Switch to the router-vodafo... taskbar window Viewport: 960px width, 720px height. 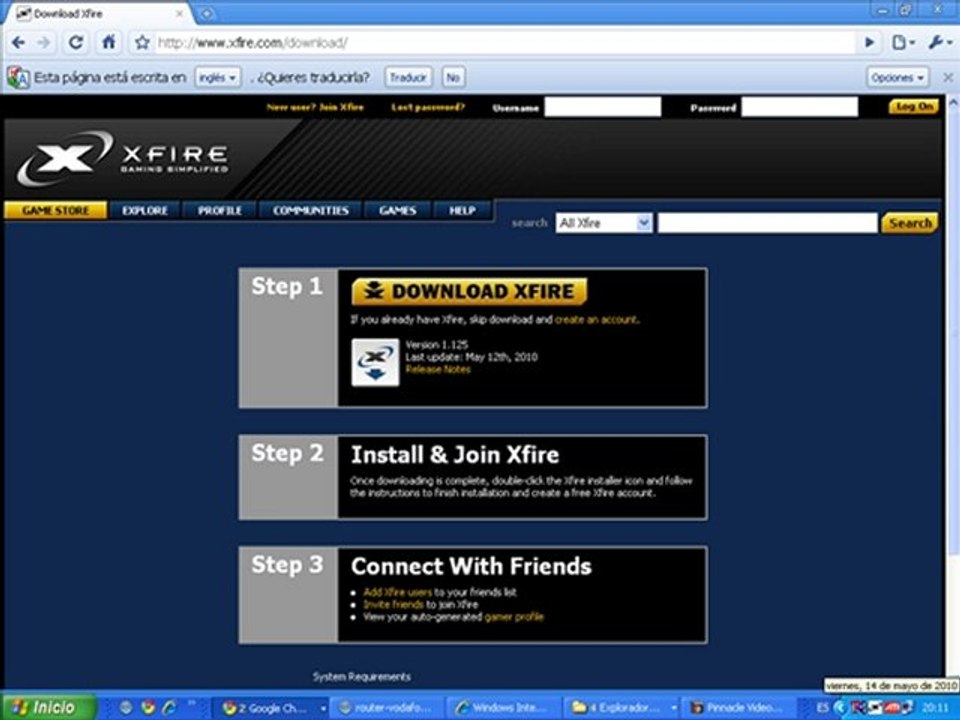[x=388, y=708]
